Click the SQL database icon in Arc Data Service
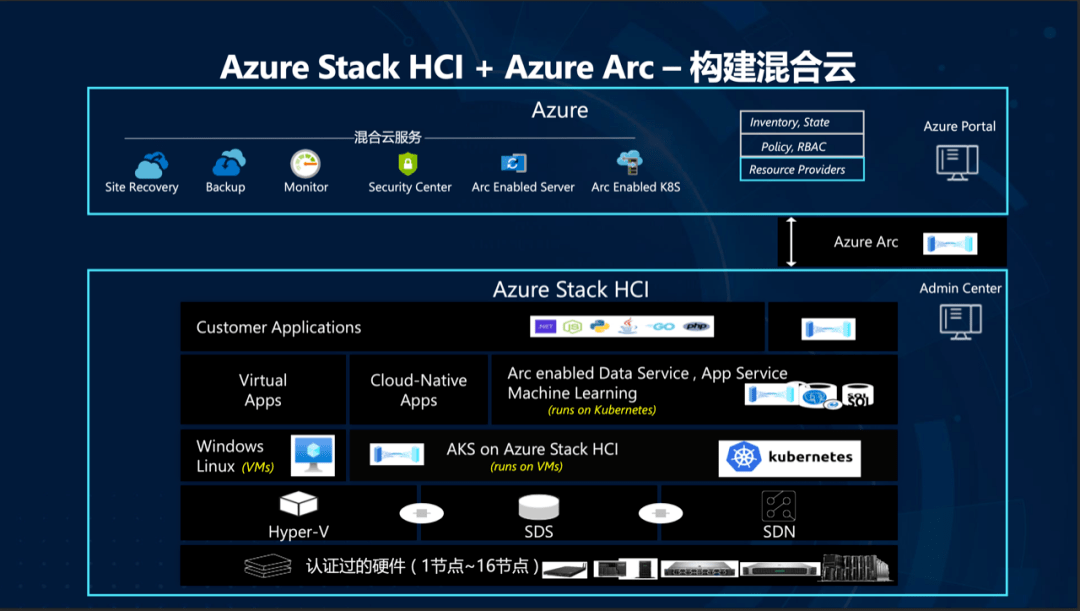 coord(858,395)
